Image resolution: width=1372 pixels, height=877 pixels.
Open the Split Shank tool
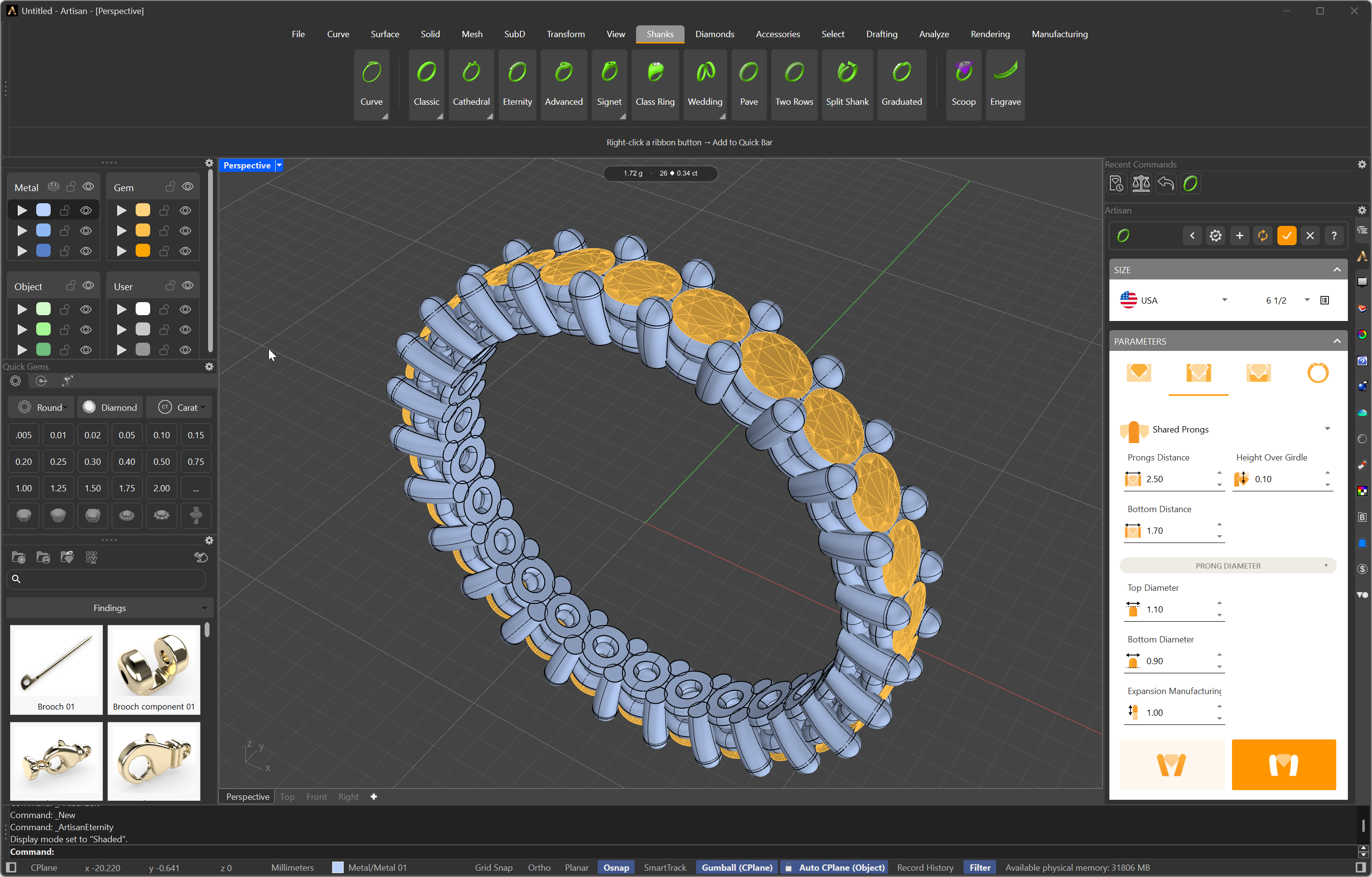coord(847,84)
